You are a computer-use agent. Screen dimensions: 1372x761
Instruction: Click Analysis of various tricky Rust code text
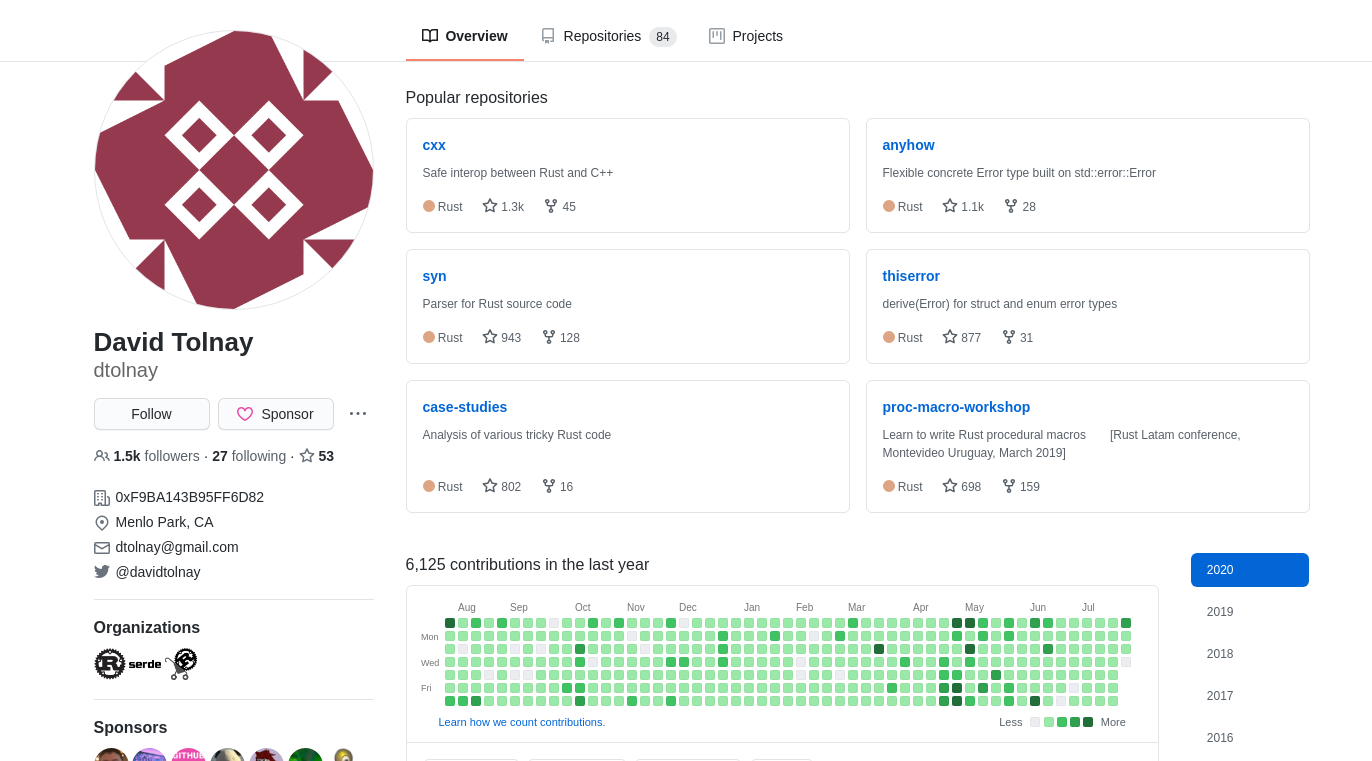(x=517, y=435)
